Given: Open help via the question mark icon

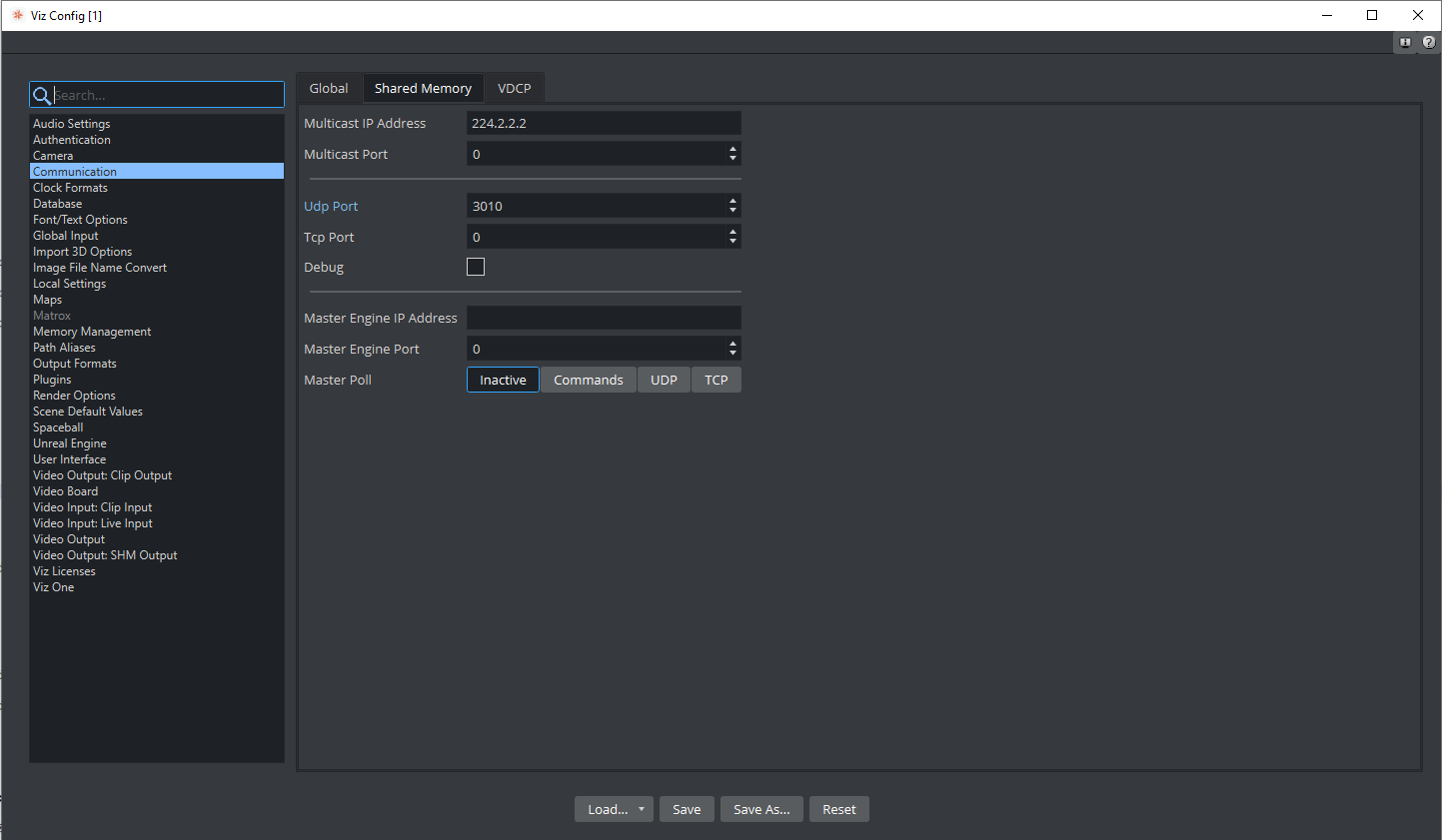Looking at the screenshot, I should pyautogui.click(x=1429, y=42).
